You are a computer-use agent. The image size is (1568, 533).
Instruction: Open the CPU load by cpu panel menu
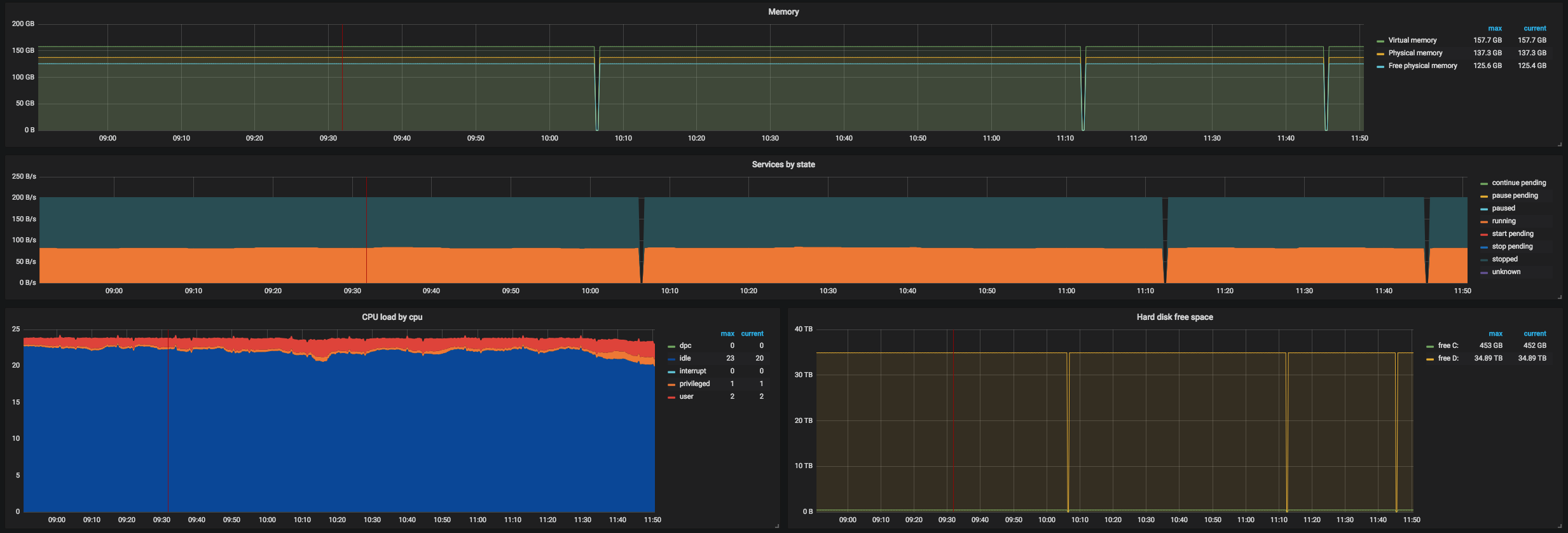tap(392, 317)
